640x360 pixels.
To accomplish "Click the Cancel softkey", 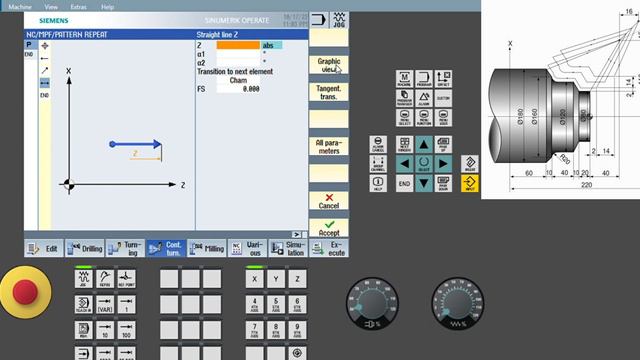I will tap(329, 201).
